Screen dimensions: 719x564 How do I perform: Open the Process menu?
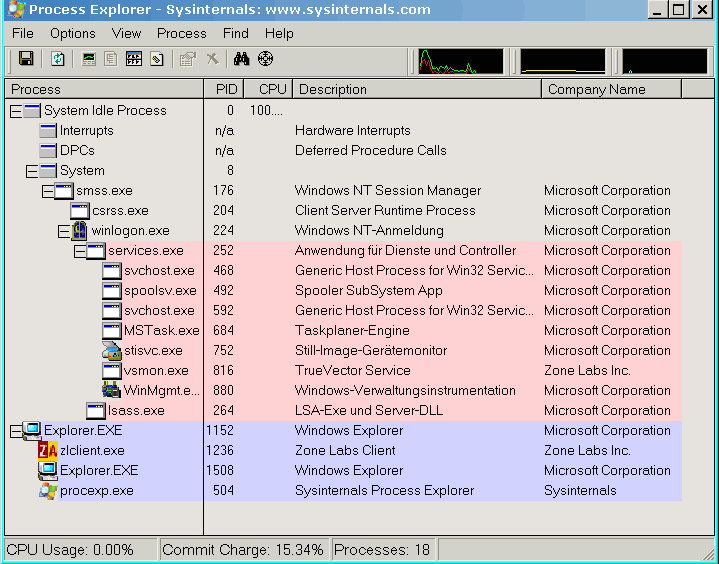click(x=182, y=33)
